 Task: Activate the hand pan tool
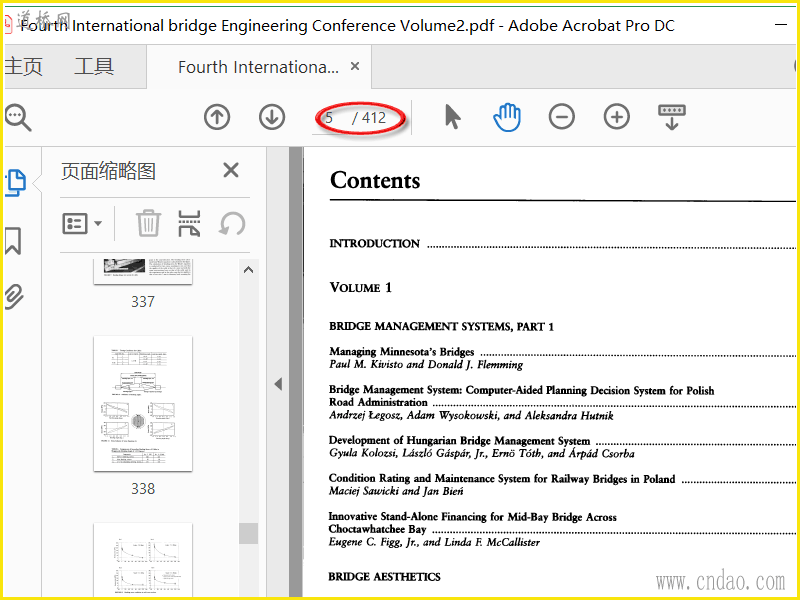(507, 117)
